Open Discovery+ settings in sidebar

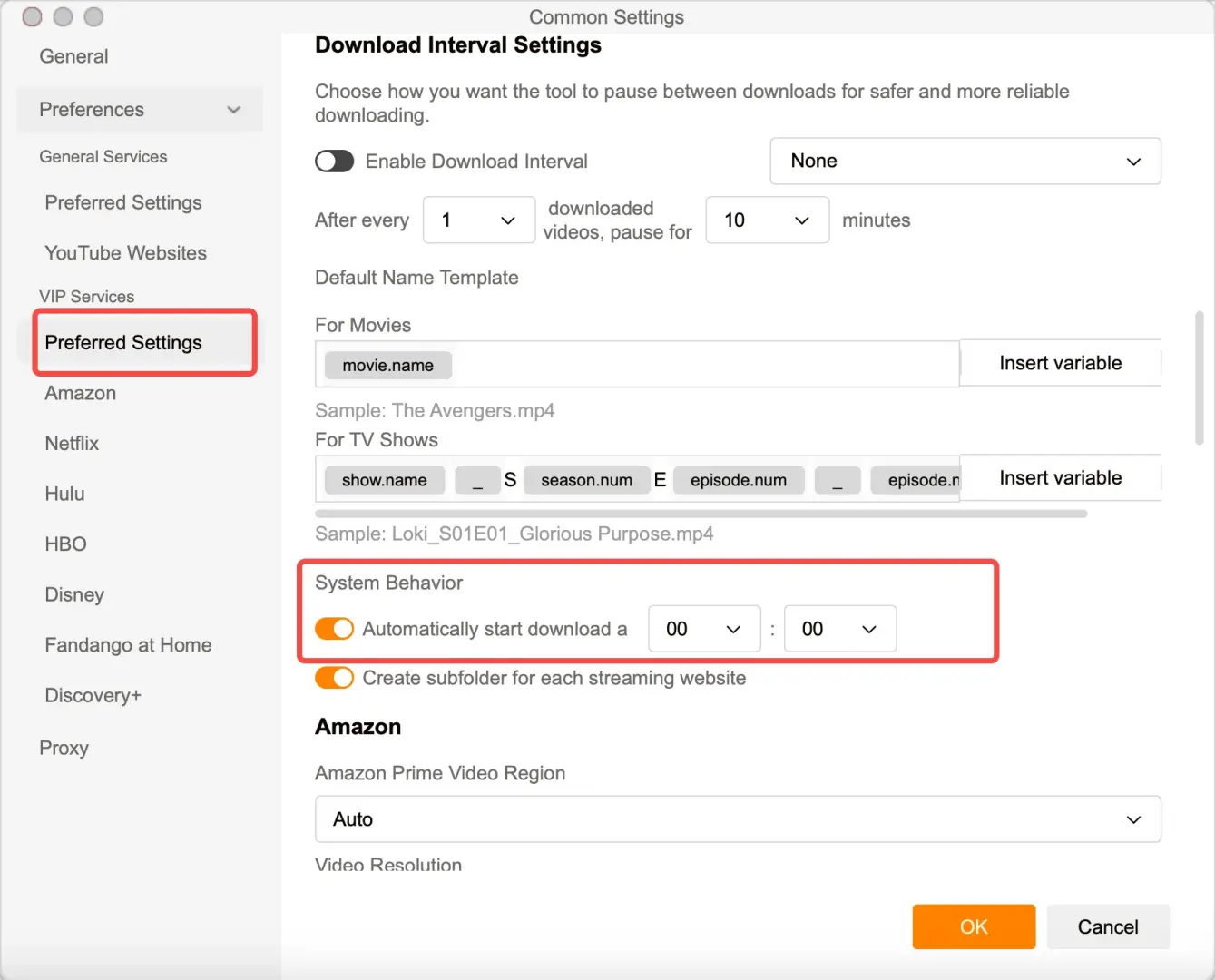pos(93,696)
